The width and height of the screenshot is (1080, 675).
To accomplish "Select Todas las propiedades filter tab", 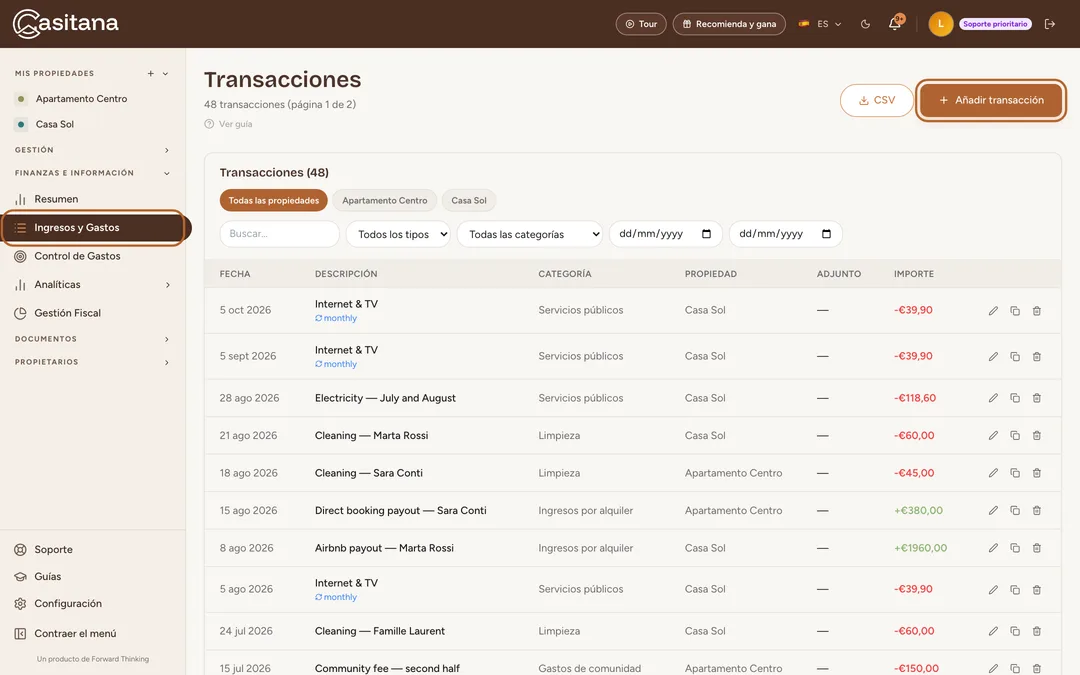I will pos(273,200).
